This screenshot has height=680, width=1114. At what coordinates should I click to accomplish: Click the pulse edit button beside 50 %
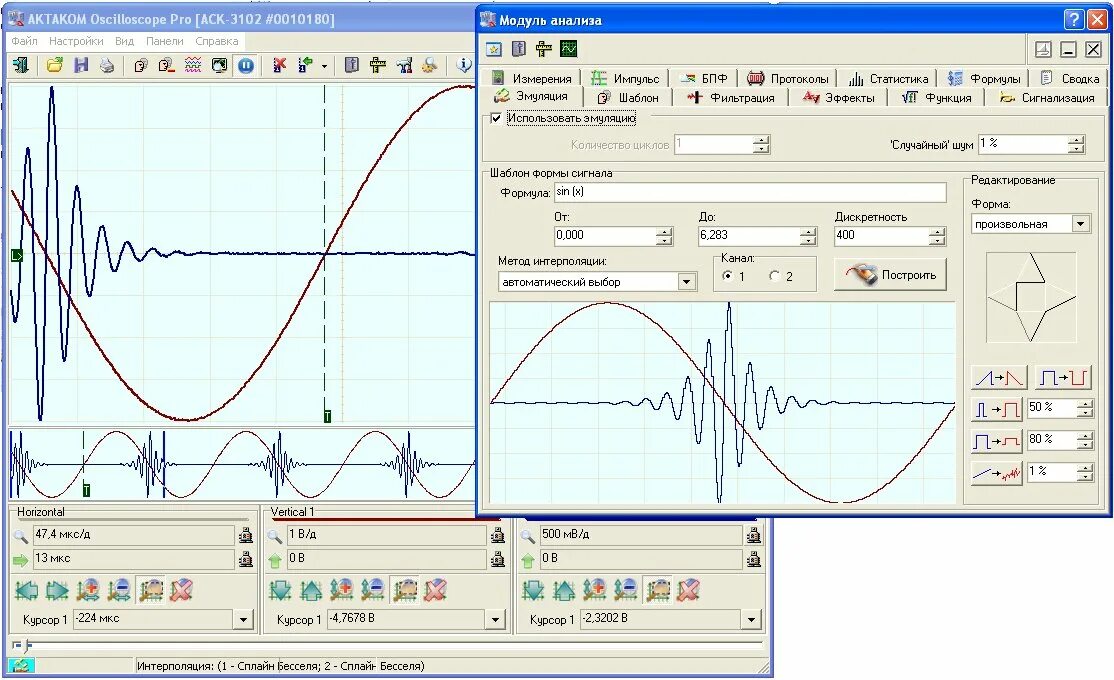click(998, 409)
